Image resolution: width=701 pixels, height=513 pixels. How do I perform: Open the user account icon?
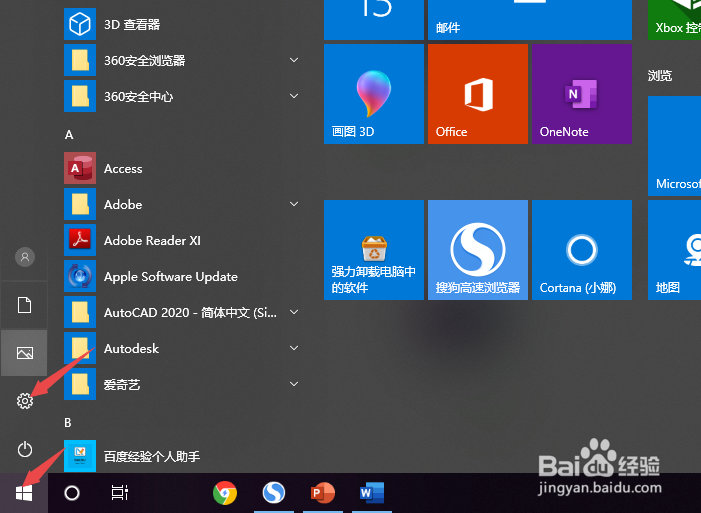click(x=25, y=257)
